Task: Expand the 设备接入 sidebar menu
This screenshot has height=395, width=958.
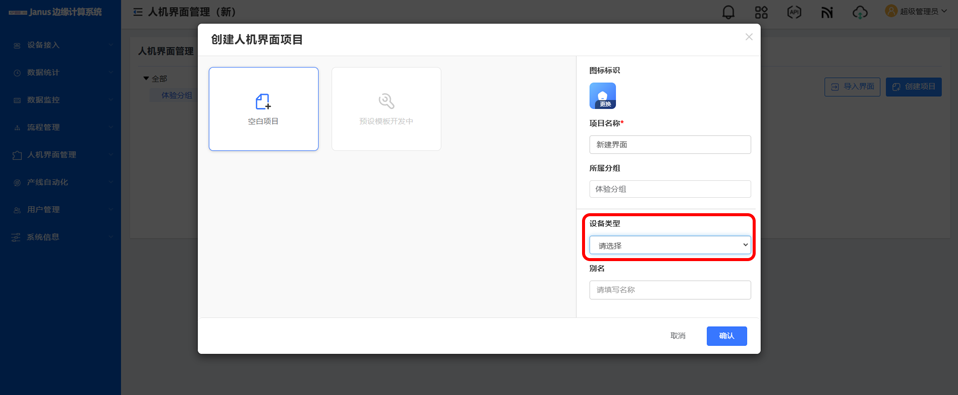Action: (61, 45)
